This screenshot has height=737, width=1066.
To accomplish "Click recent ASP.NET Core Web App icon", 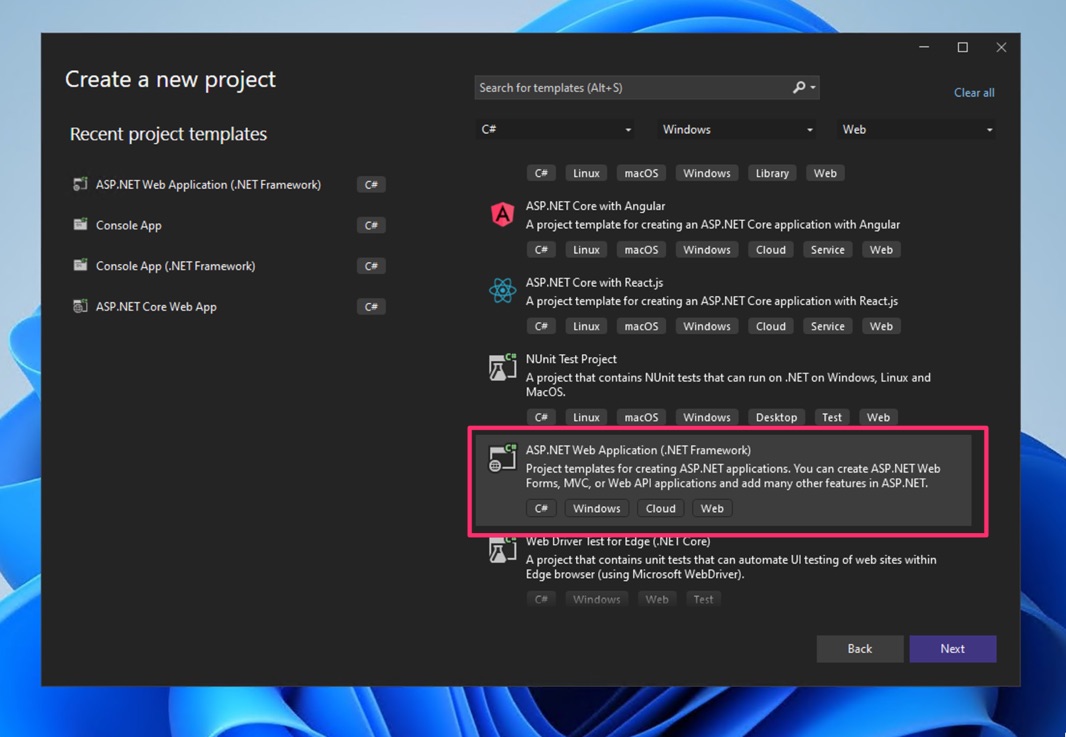I will [x=80, y=307].
